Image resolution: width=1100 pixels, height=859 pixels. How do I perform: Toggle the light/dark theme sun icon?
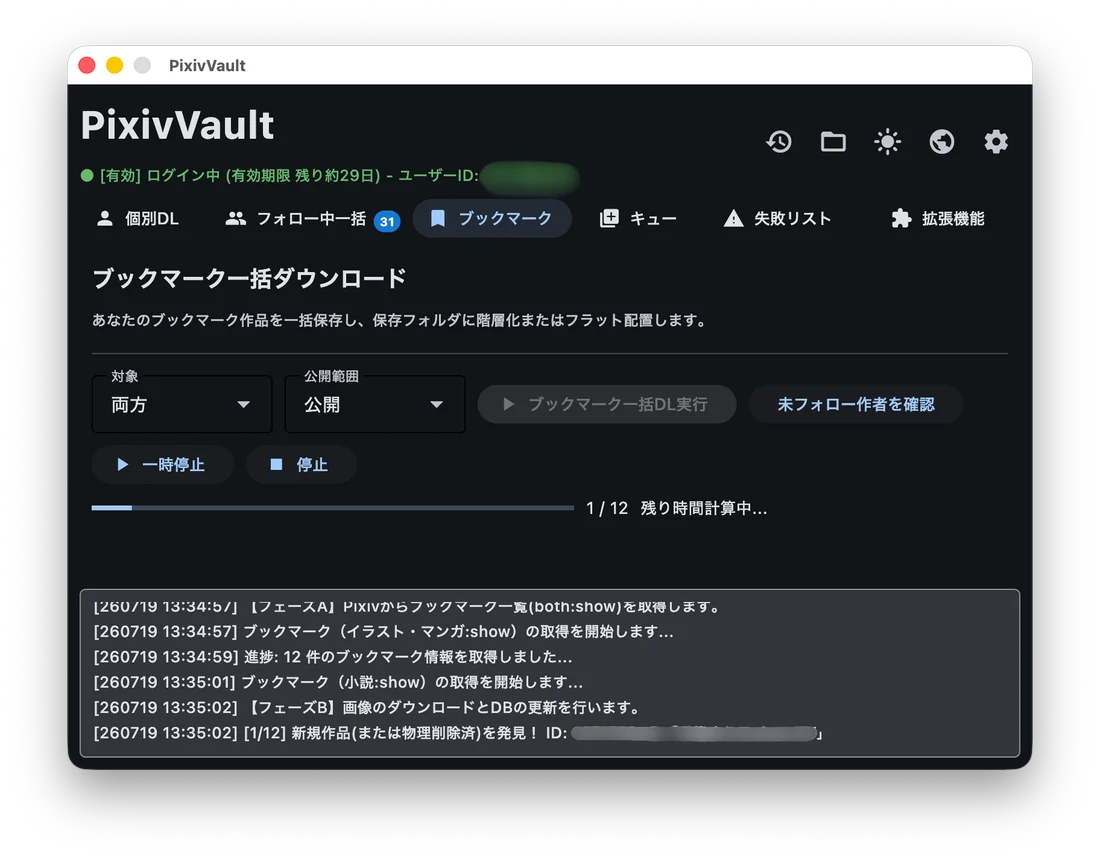point(887,142)
